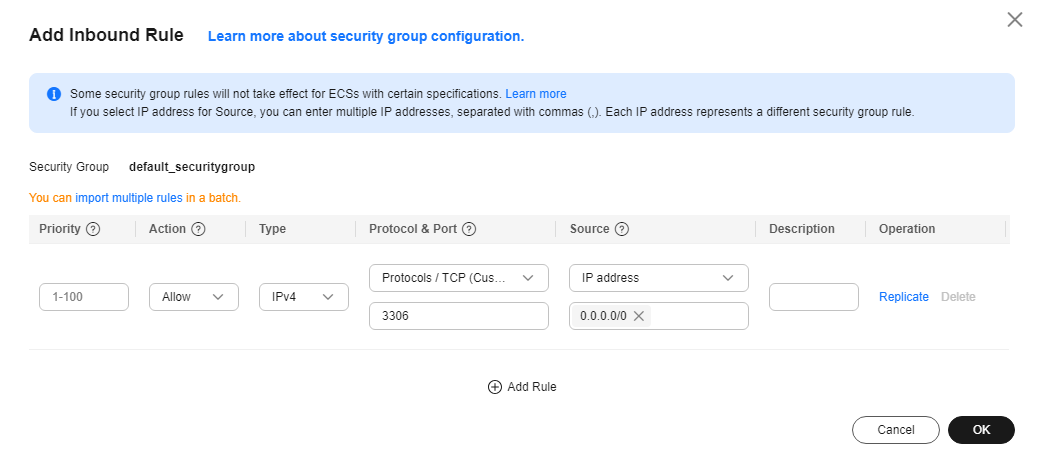Click the Cancel button

point(895,430)
